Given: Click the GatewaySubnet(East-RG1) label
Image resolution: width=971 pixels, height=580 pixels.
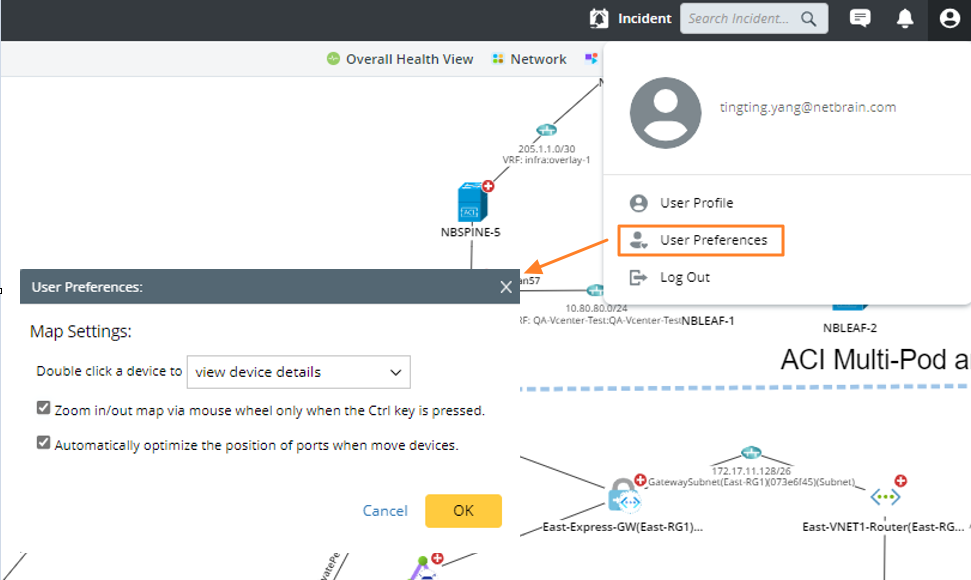Looking at the screenshot, I should click(x=751, y=482).
